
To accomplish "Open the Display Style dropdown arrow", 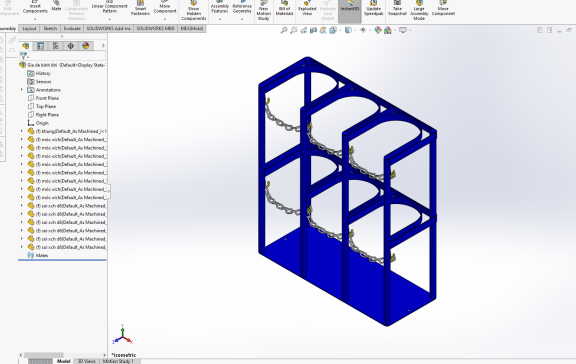I will 354,30.
